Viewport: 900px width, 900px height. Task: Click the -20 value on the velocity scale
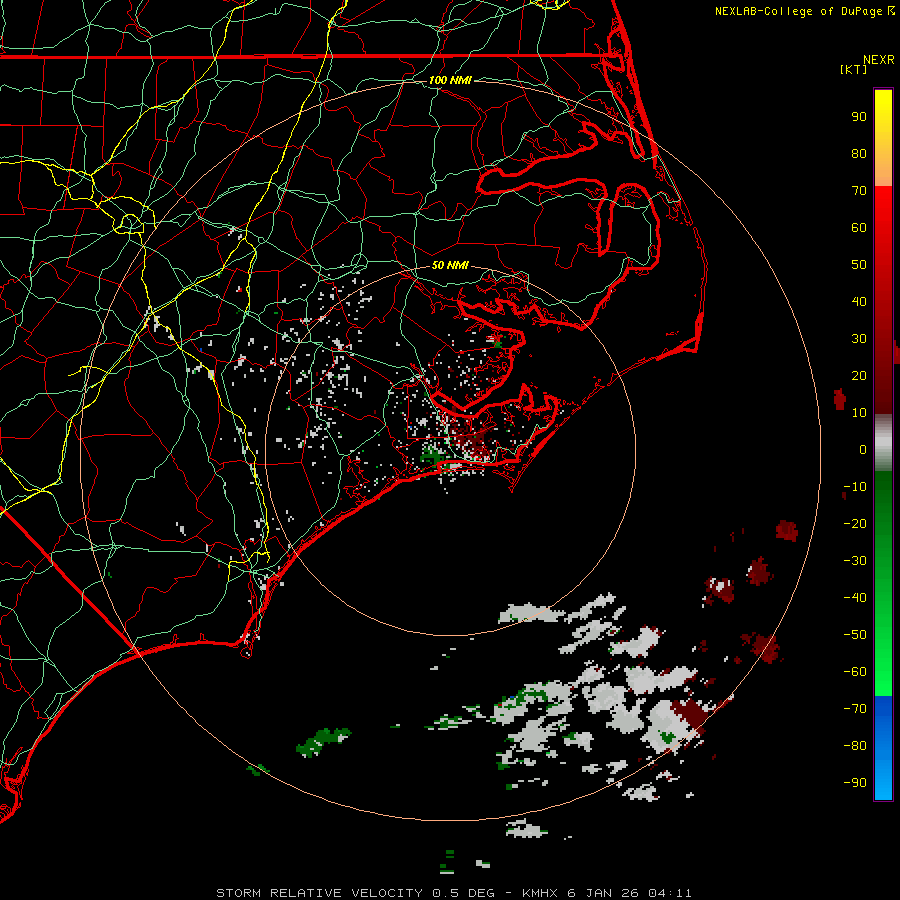click(x=855, y=524)
